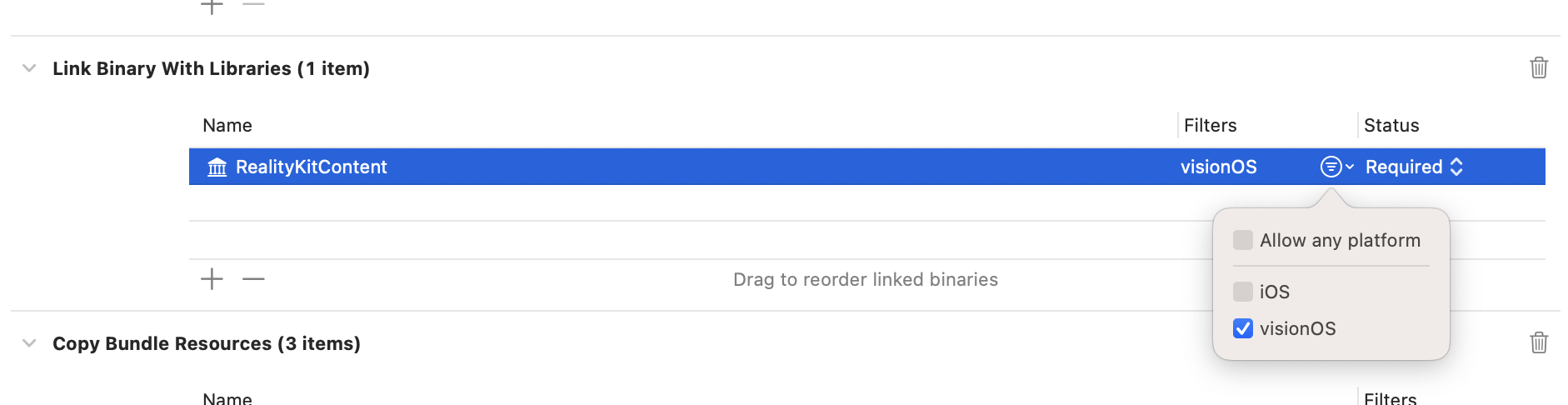This screenshot has height=405, width=1568.
Task: Click the Filters column header
Action: pos(1210,125)
